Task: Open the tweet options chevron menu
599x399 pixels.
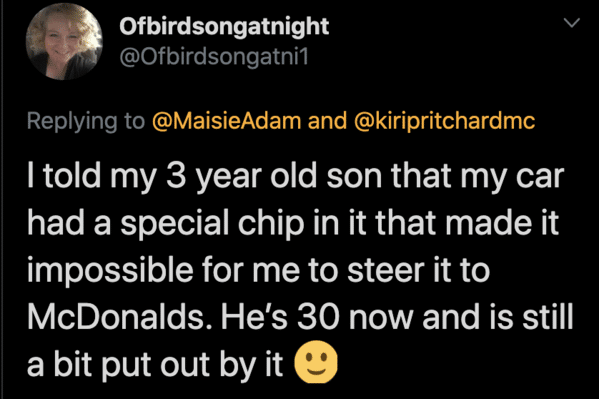Action: (572, 23)
